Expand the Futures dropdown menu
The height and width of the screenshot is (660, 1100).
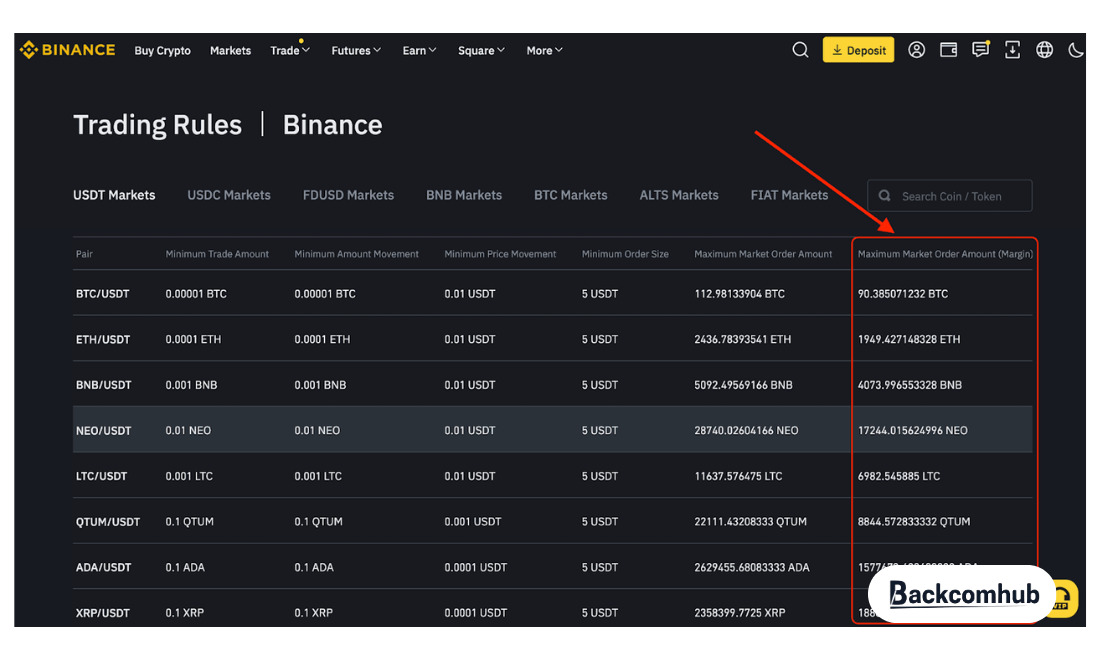coord(356,50)
